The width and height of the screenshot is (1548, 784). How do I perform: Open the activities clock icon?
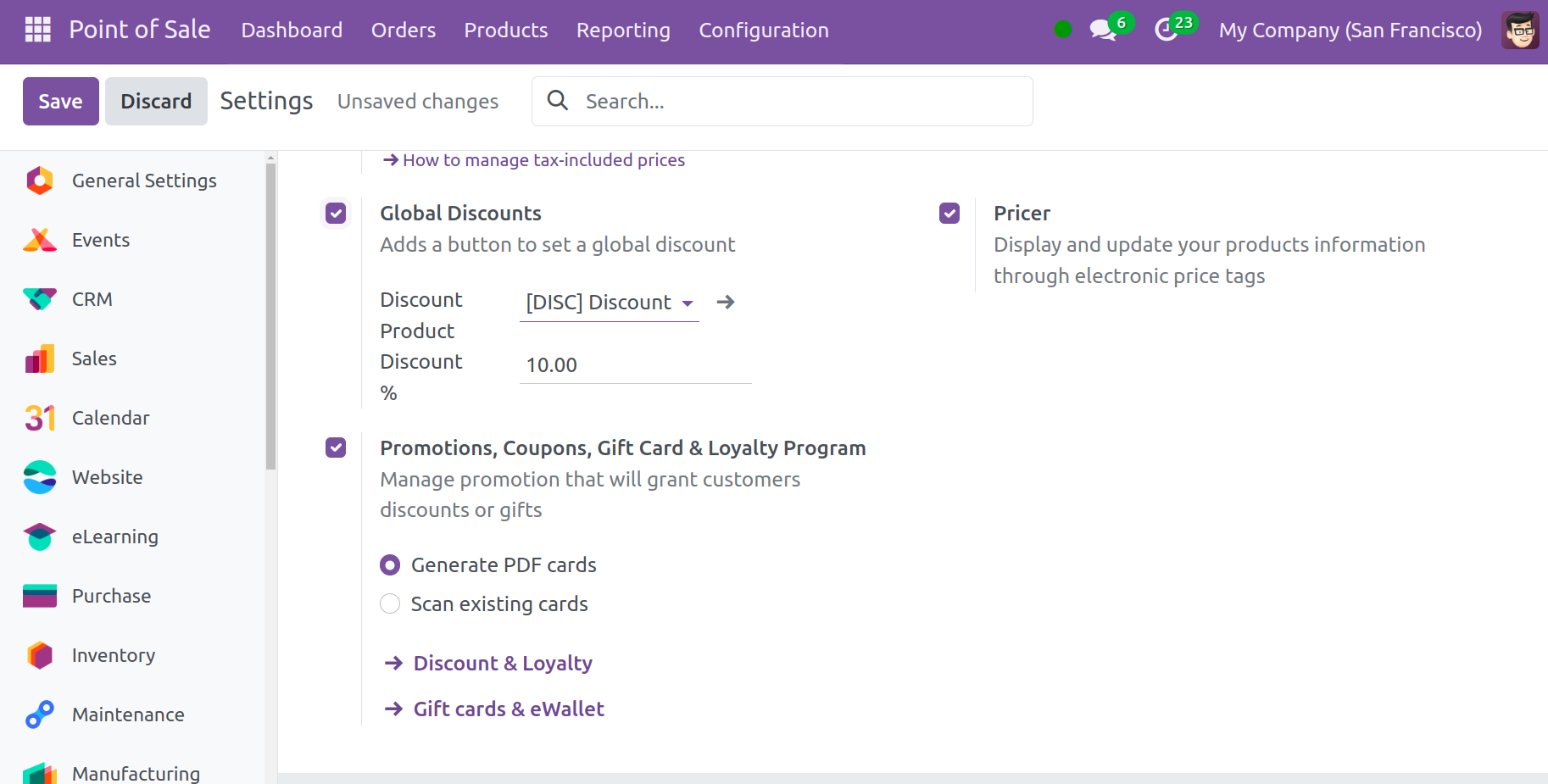[x=1167, y=31]
